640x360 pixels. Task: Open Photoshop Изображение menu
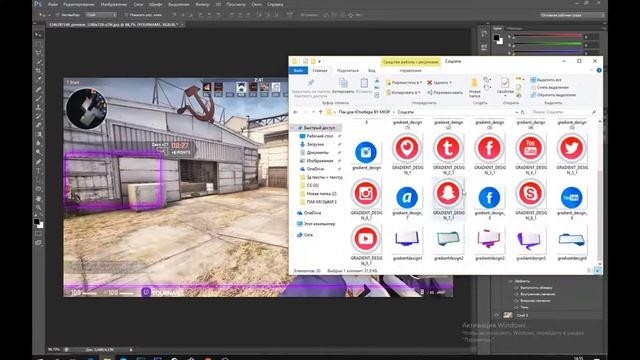[113, 4]
